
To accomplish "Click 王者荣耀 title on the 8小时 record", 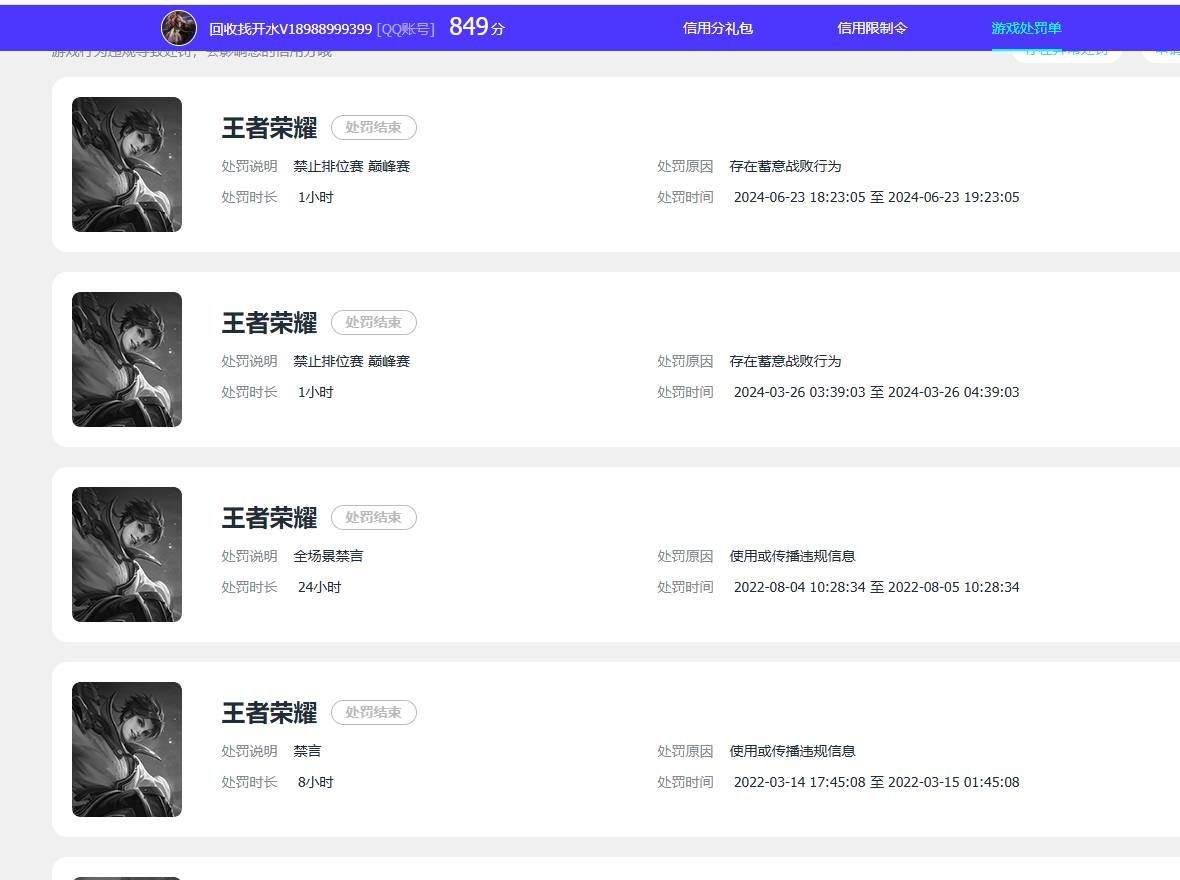I will pyautogui.click(x=269, y=713).
